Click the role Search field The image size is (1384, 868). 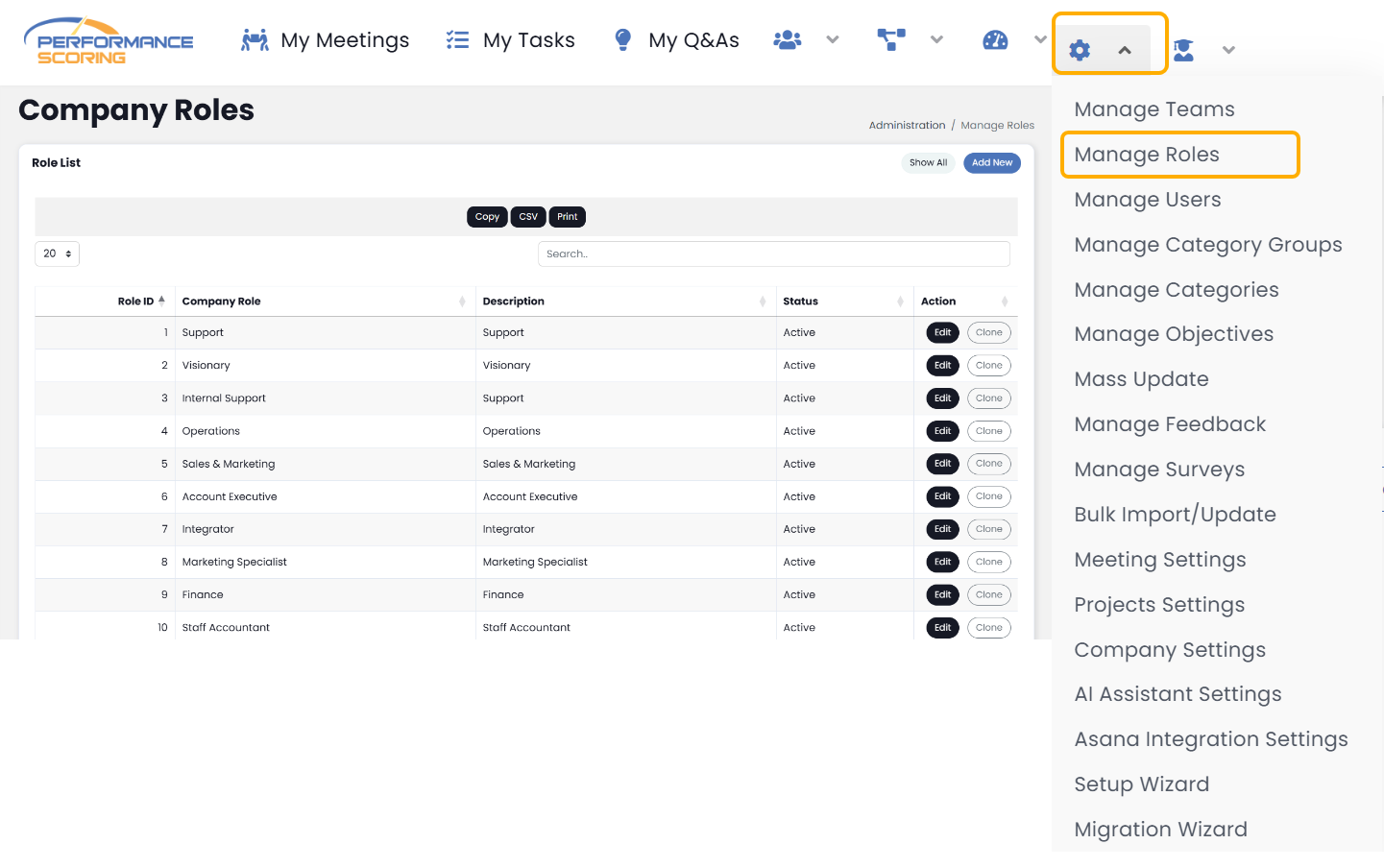773,254
